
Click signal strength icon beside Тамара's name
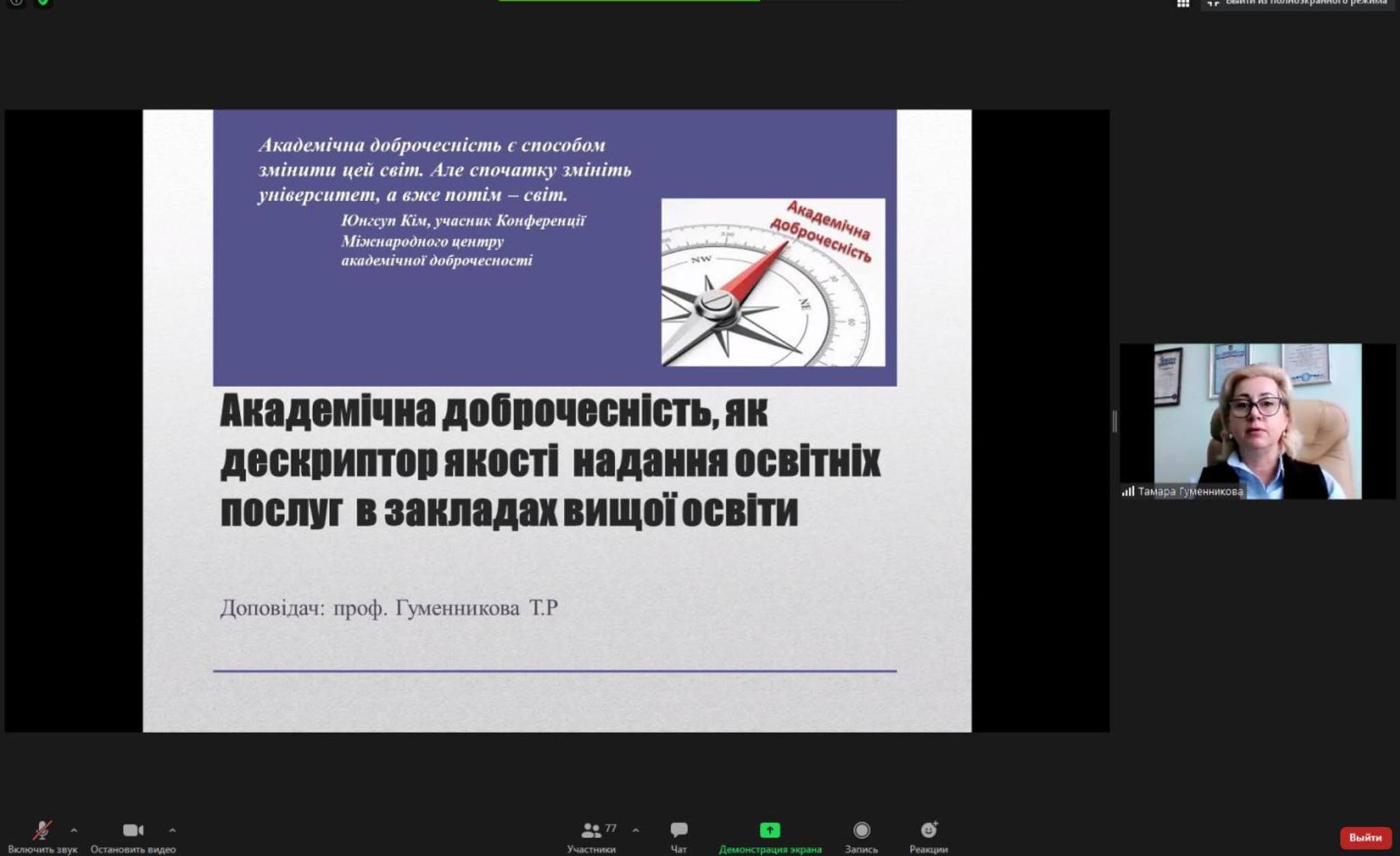click(1128, 492)
